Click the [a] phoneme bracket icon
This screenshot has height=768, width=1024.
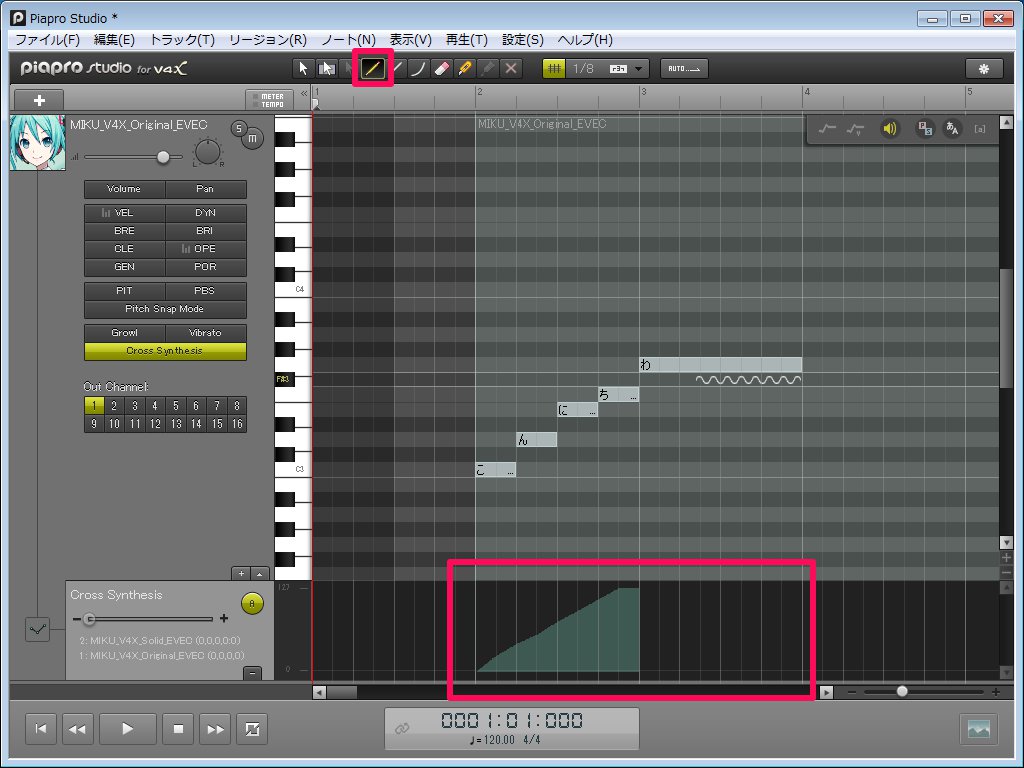[x=980, y=129]
